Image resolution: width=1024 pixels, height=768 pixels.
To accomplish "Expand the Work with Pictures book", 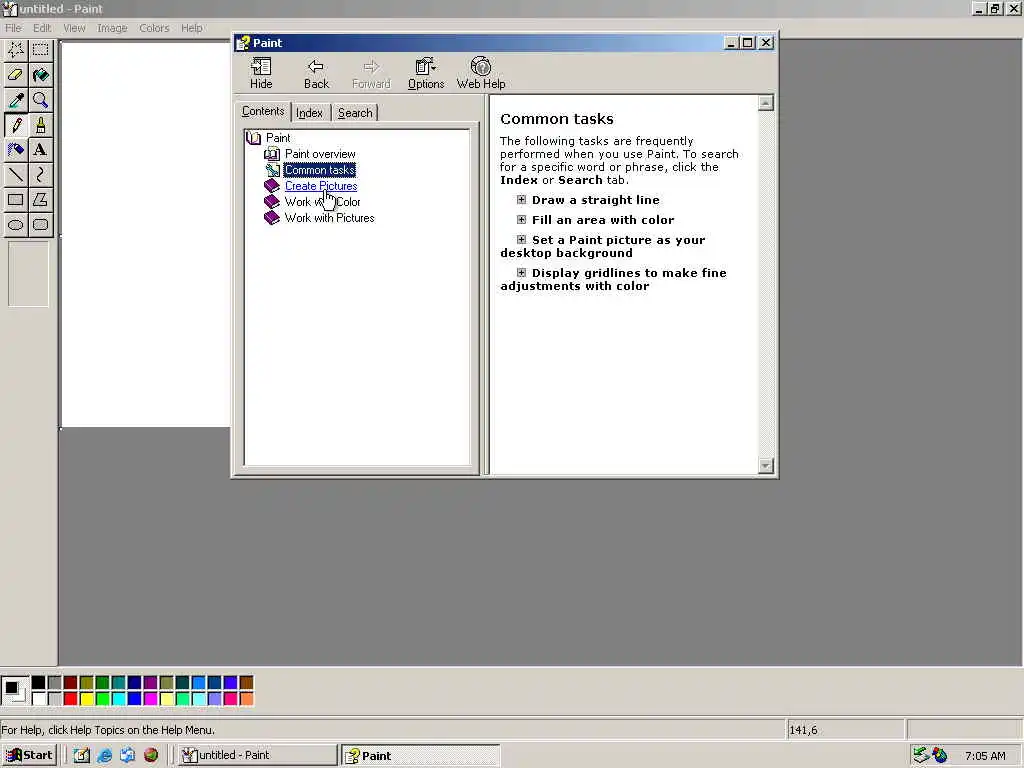I will tap(329, 218).
